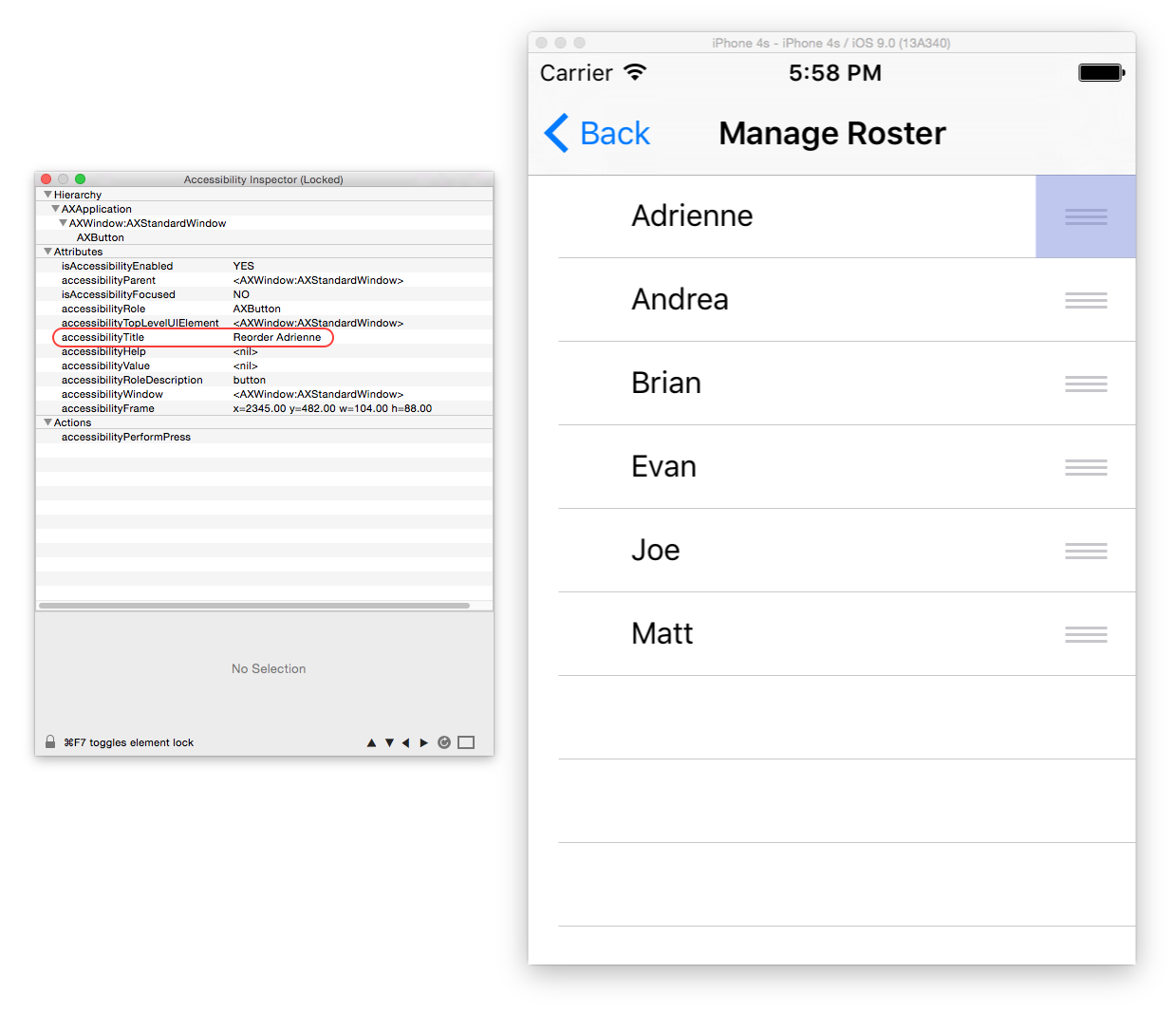Image resolution: width=1176 pixels, height=1012 pixels.
Task: Close the Accessibility Inspector window
Action: tap(46, 178)
